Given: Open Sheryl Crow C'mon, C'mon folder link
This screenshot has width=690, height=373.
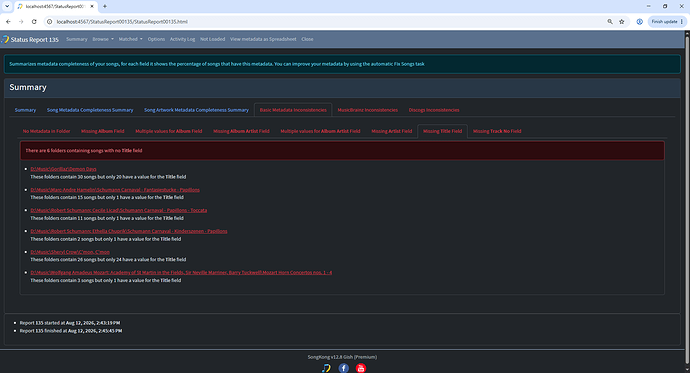Looking at the screenshot, I should [x=70, y=252].
